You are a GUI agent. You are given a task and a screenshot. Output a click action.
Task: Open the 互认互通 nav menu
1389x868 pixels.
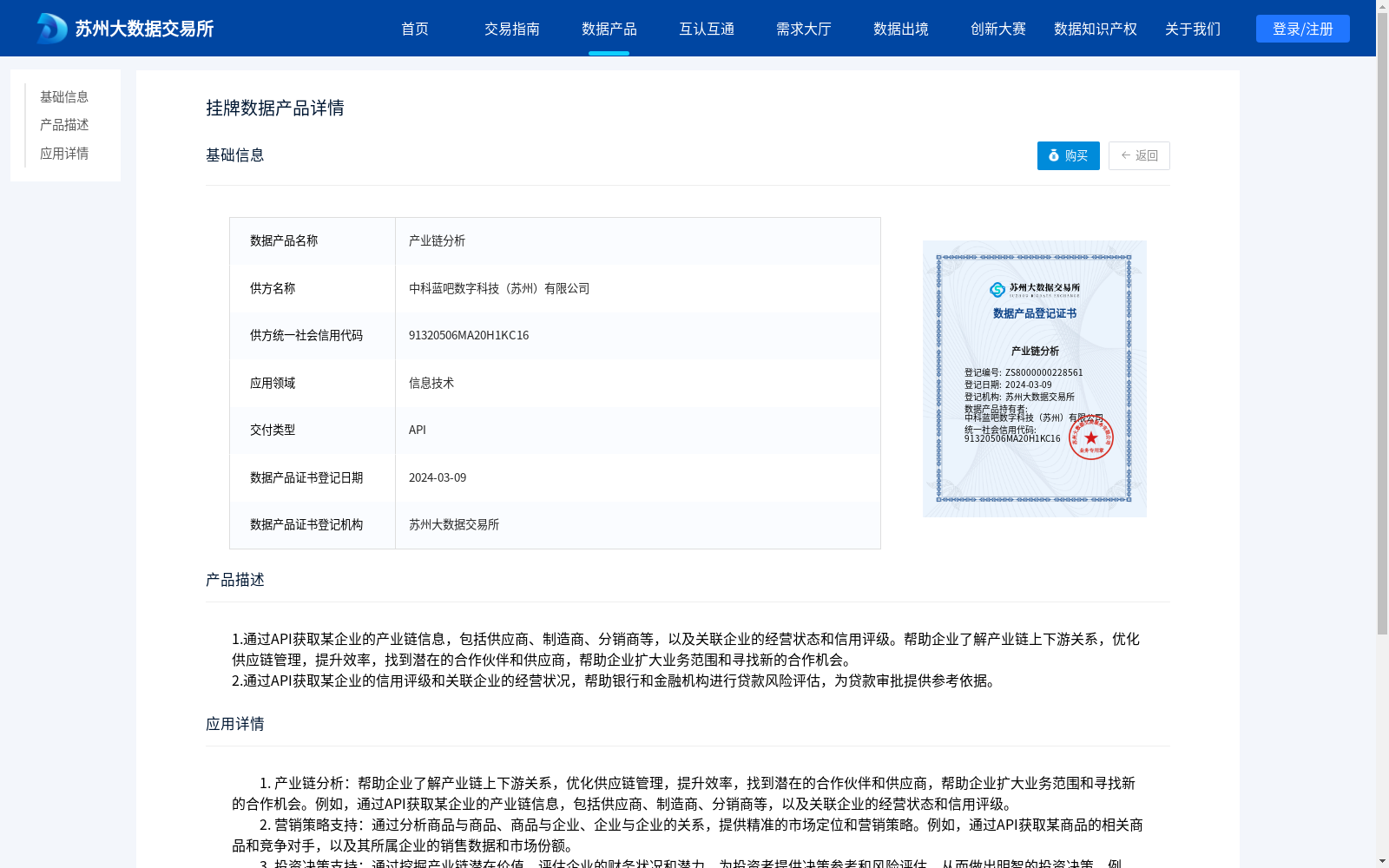click(x=707, y=29)
